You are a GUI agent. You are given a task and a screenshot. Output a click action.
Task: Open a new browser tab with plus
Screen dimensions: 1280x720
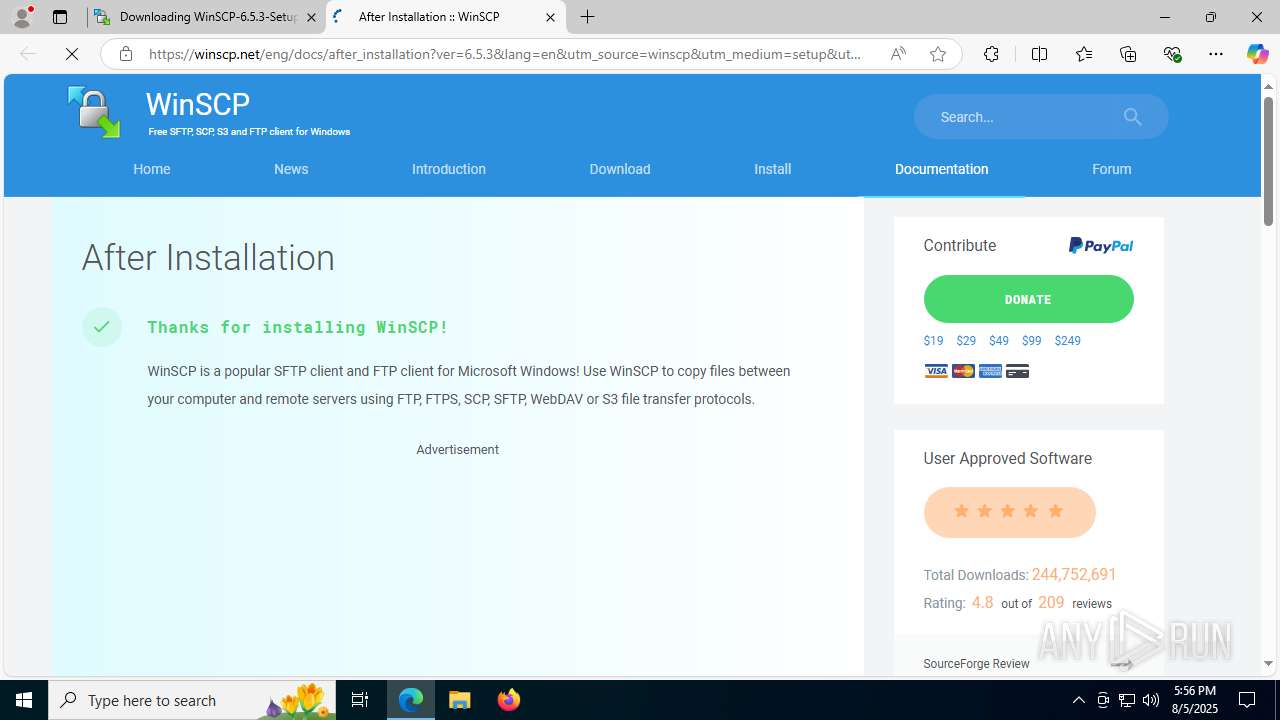pos(588,17)
